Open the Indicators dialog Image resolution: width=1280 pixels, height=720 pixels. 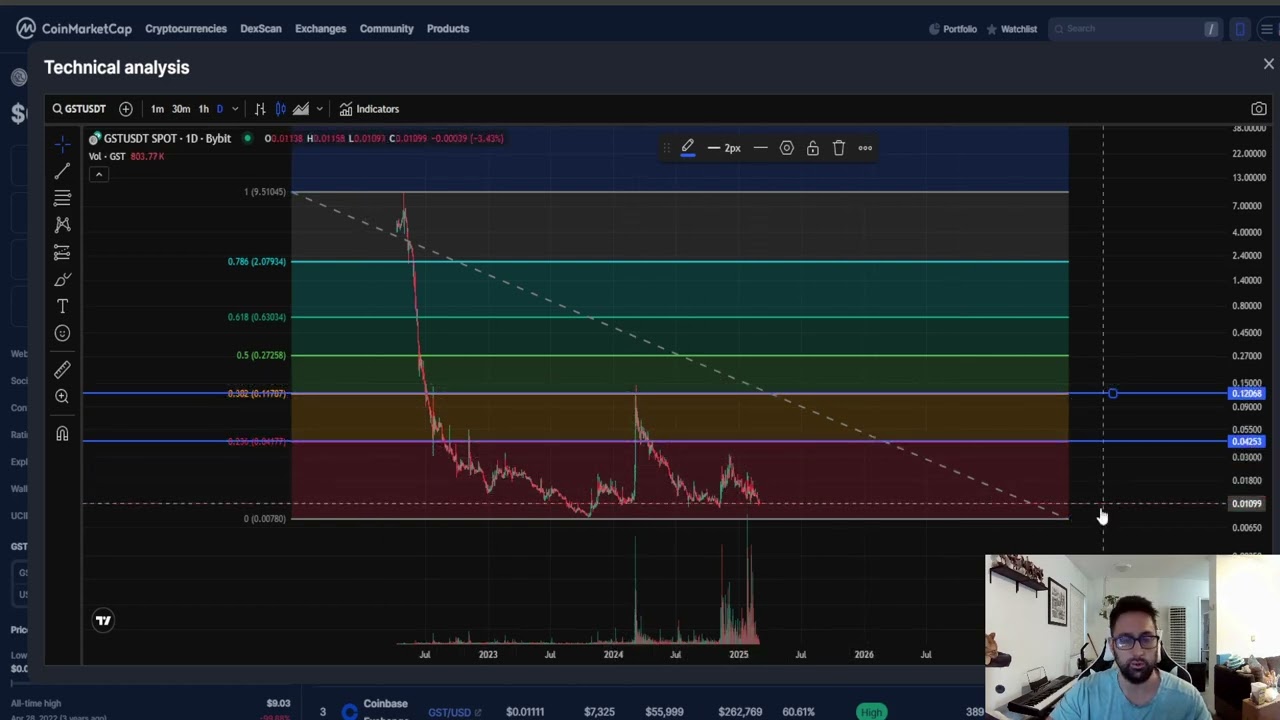point(369,109)
